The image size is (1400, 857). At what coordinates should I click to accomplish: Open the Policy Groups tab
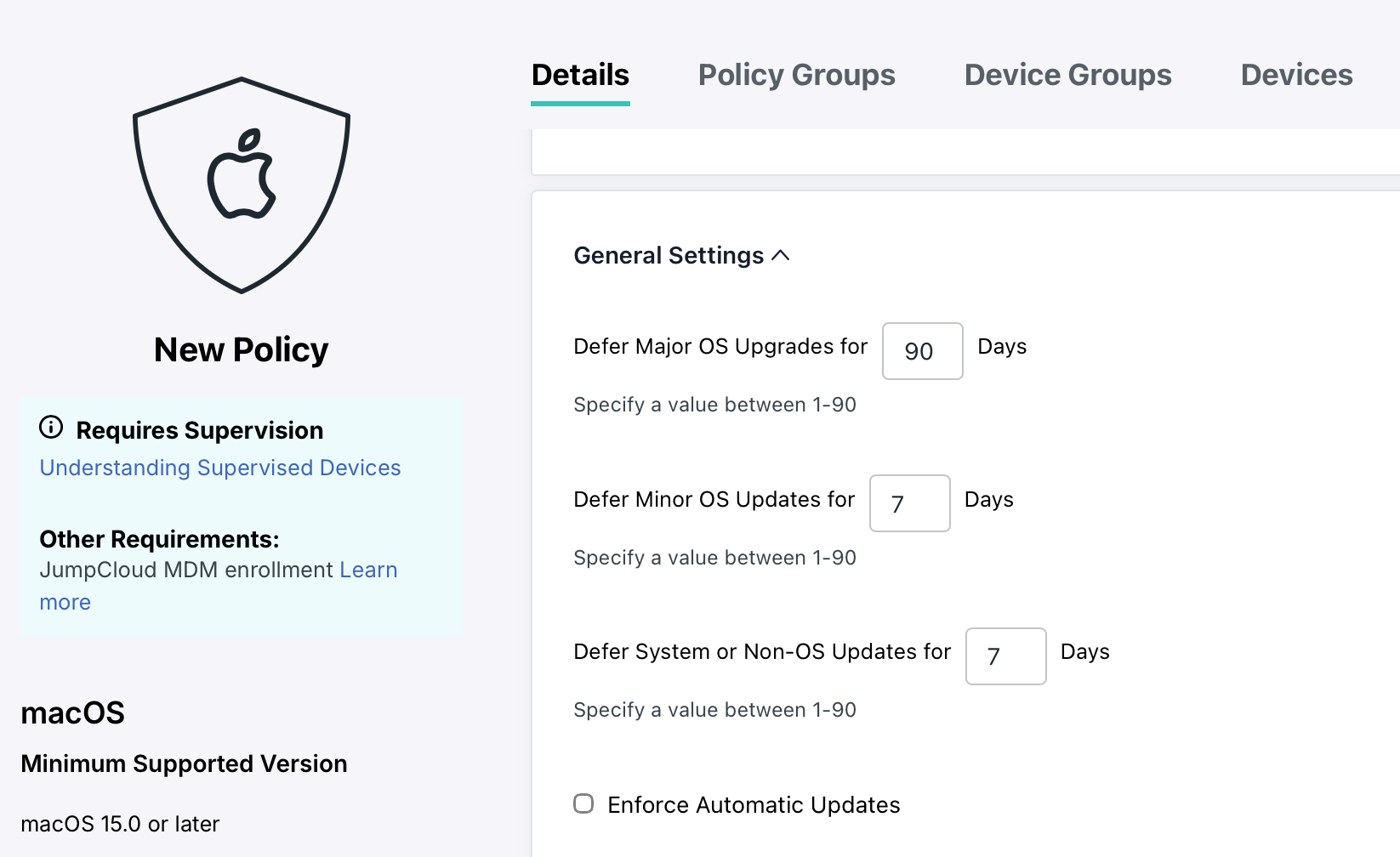click(x=796, y=75)
